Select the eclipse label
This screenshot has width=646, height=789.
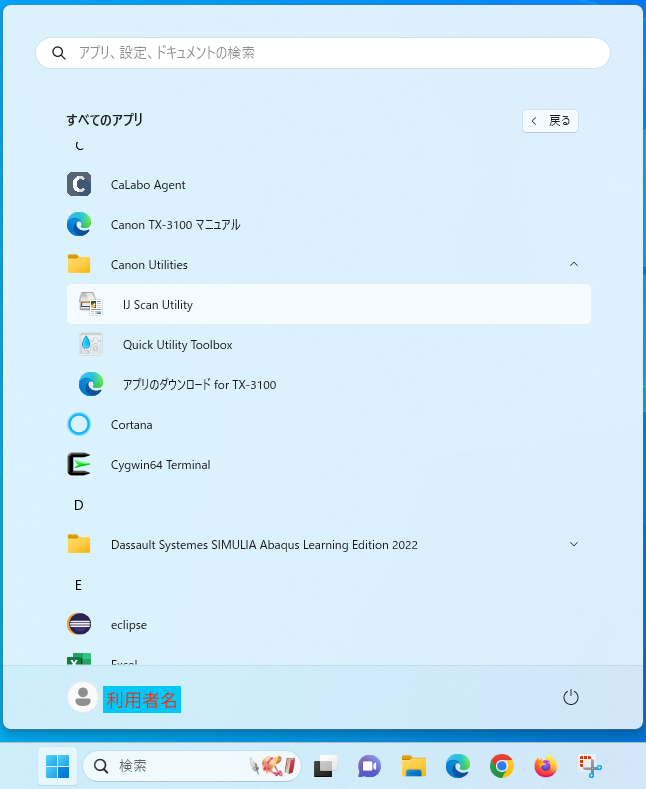[x=129, y=625]
